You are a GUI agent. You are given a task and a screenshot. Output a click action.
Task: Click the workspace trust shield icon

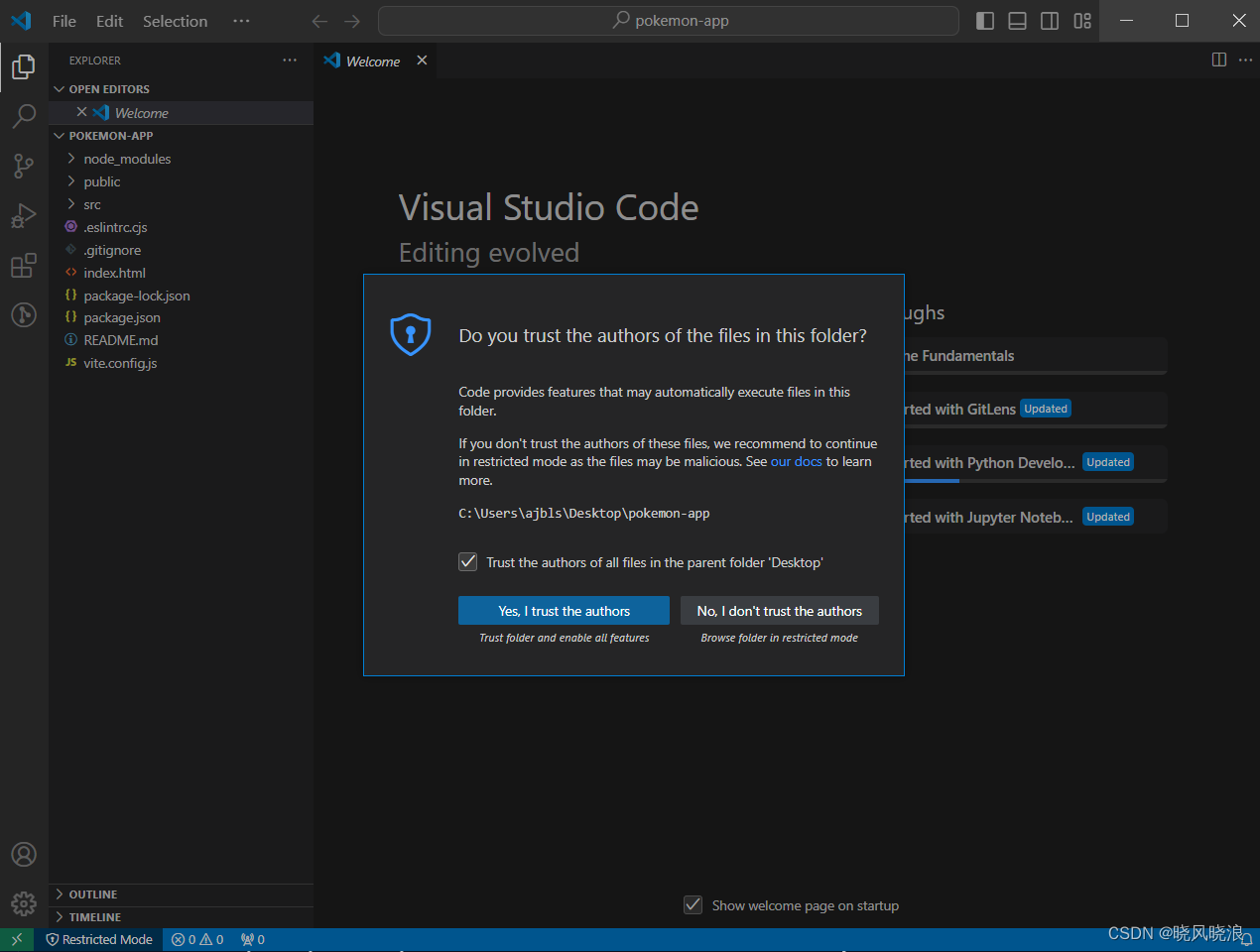tap(411, 334)
